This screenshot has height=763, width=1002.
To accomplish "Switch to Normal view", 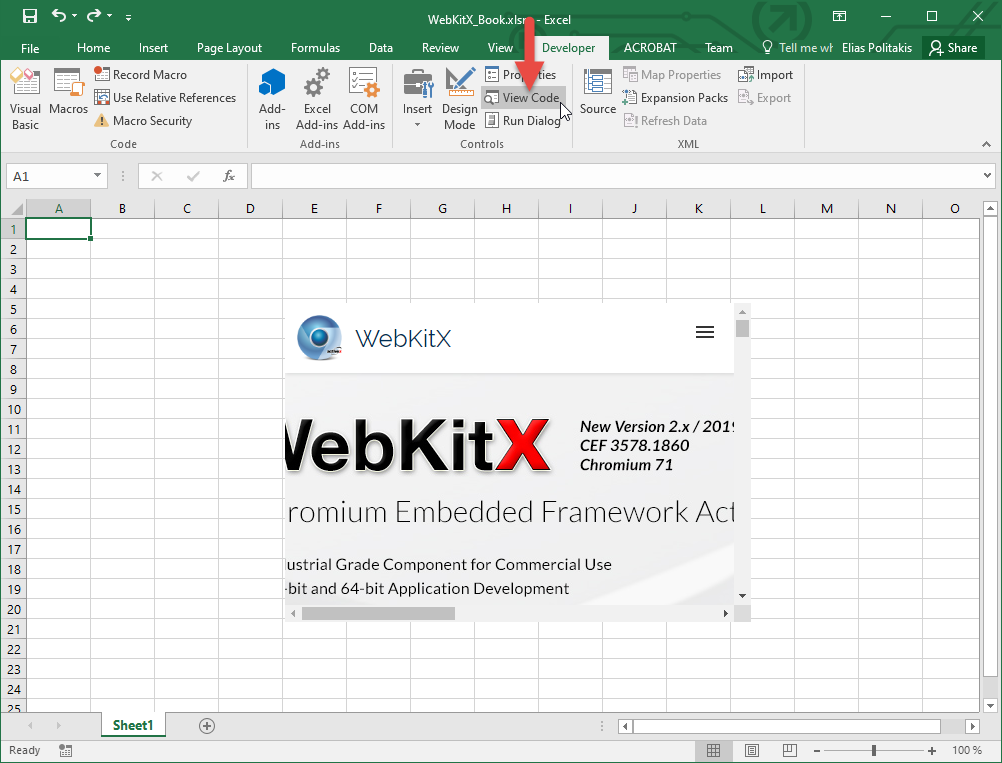I will 714,750.
